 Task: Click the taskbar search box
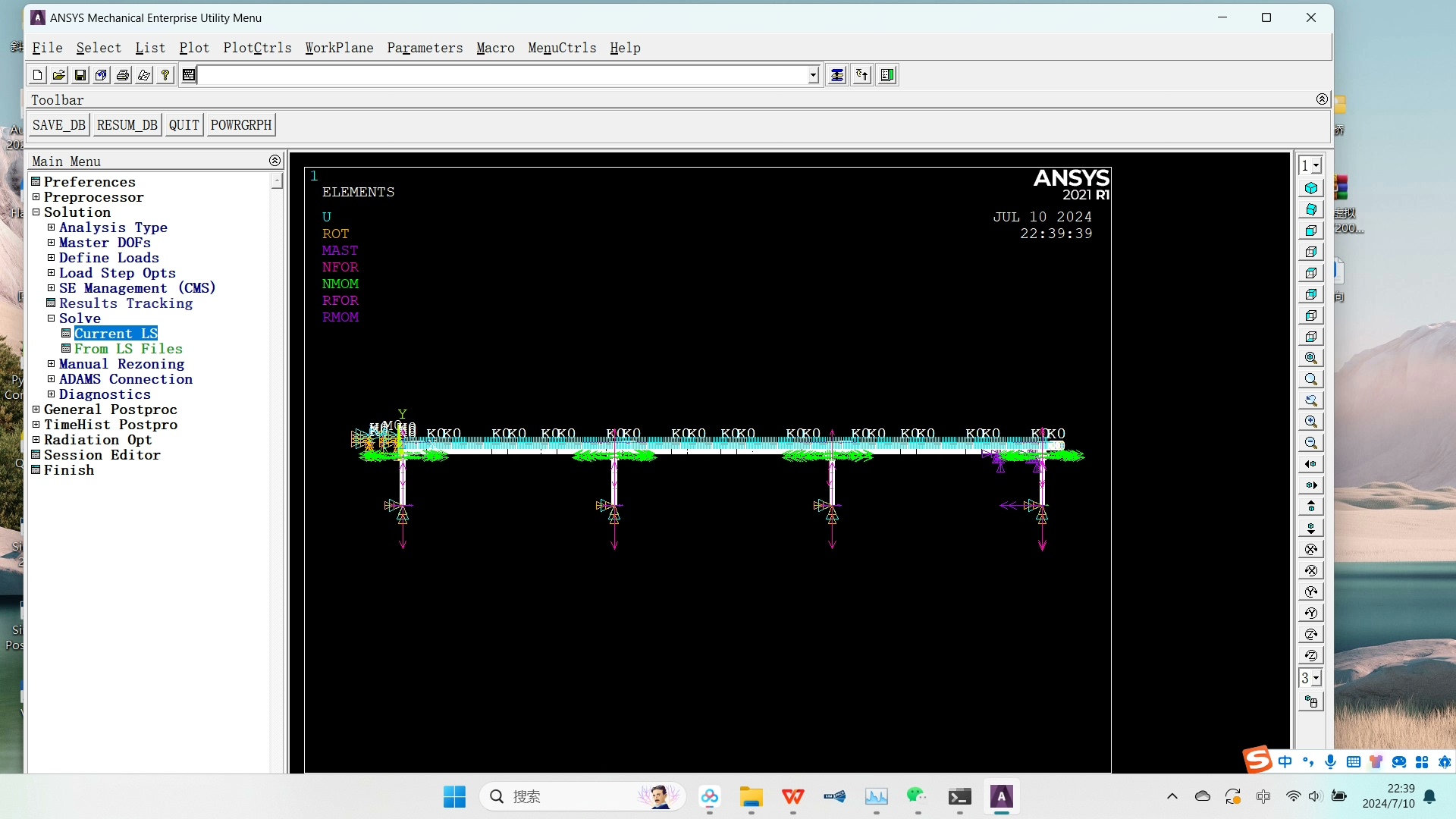click(582, 796)
